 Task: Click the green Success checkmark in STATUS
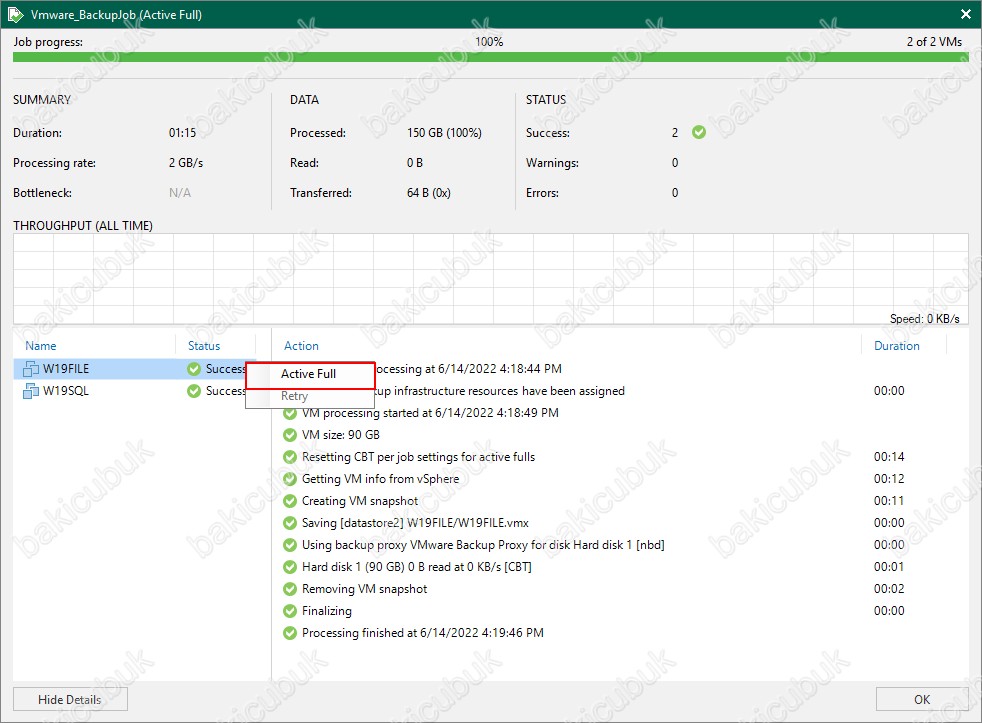point(699,132)
